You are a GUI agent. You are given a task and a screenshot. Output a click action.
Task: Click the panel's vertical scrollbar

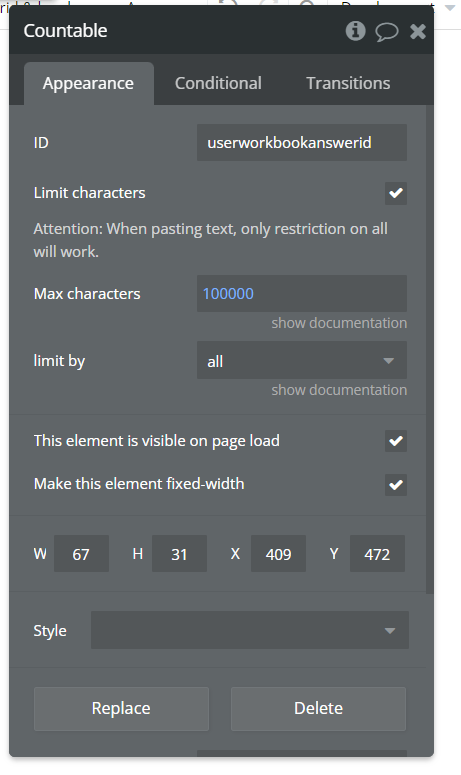[430, 348]
